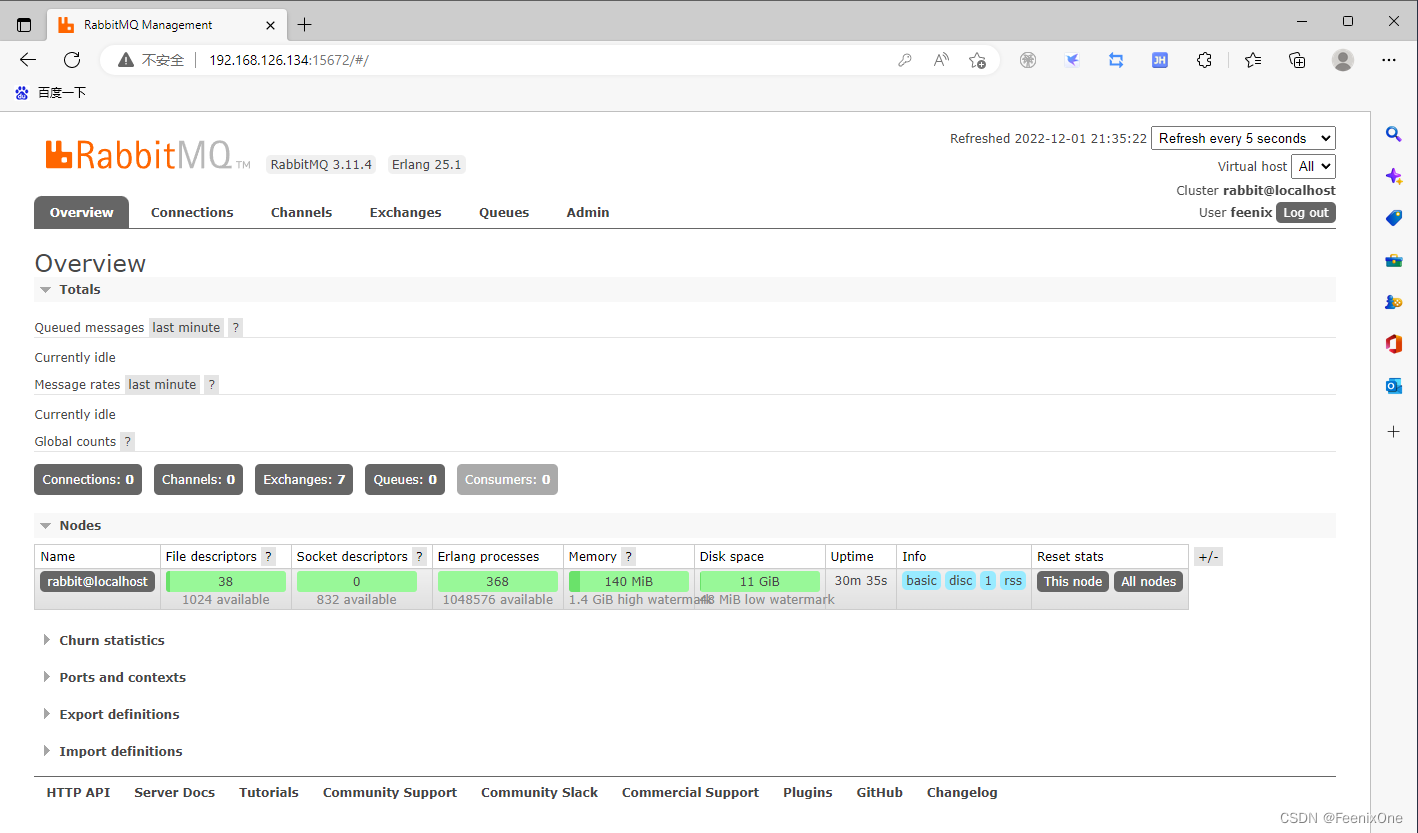The image size is (1418, 833).
Task: Open the Refresh every 5 seconds dropdown
Action: pyautogui.click(x=1243, y=138)
